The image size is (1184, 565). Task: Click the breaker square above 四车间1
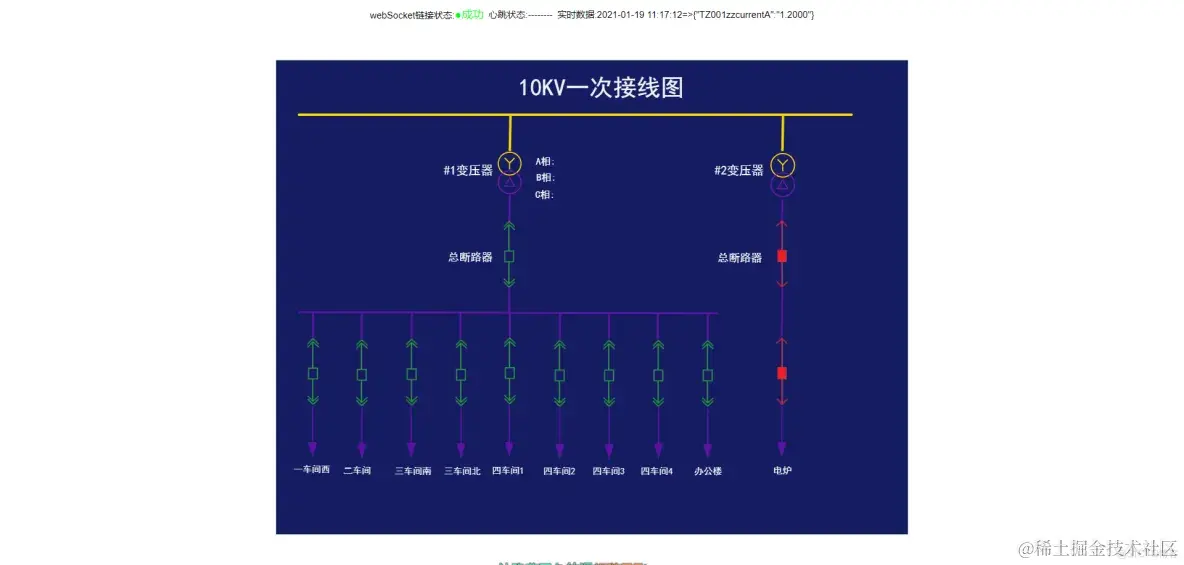coord(510,373)
